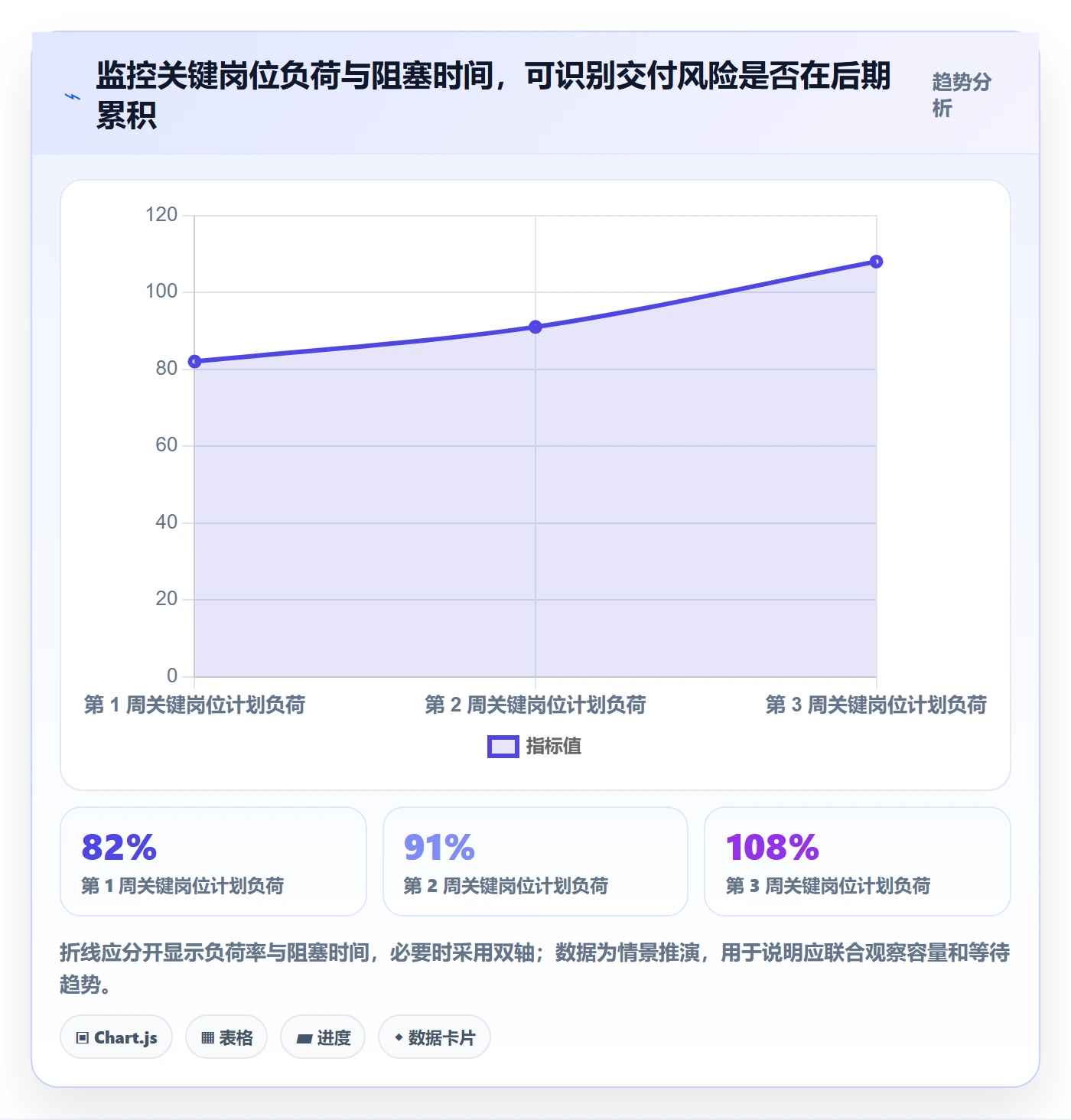Toggle the 指标值 legend color box
Viewport: 1071px width, 1120px height.
[x=503, y=747]
